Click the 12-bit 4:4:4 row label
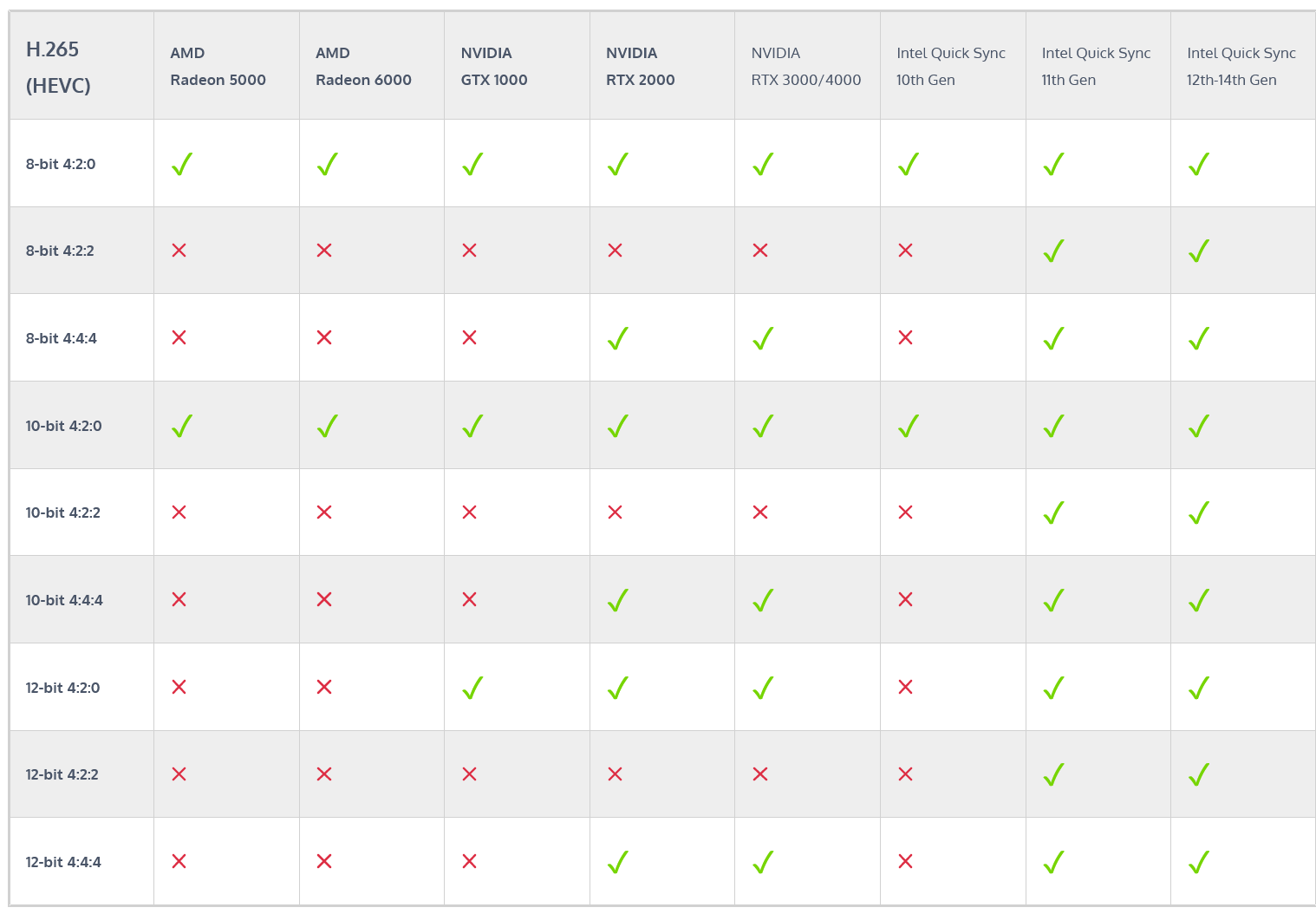1316x914 pixels. pos(63,862)
